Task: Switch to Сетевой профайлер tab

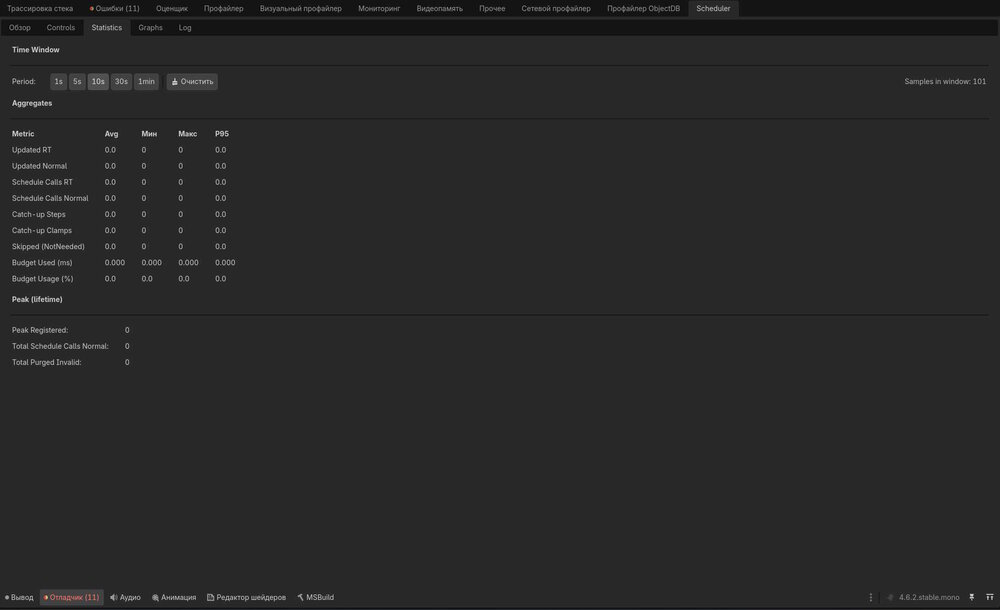Action: point(555,8)
